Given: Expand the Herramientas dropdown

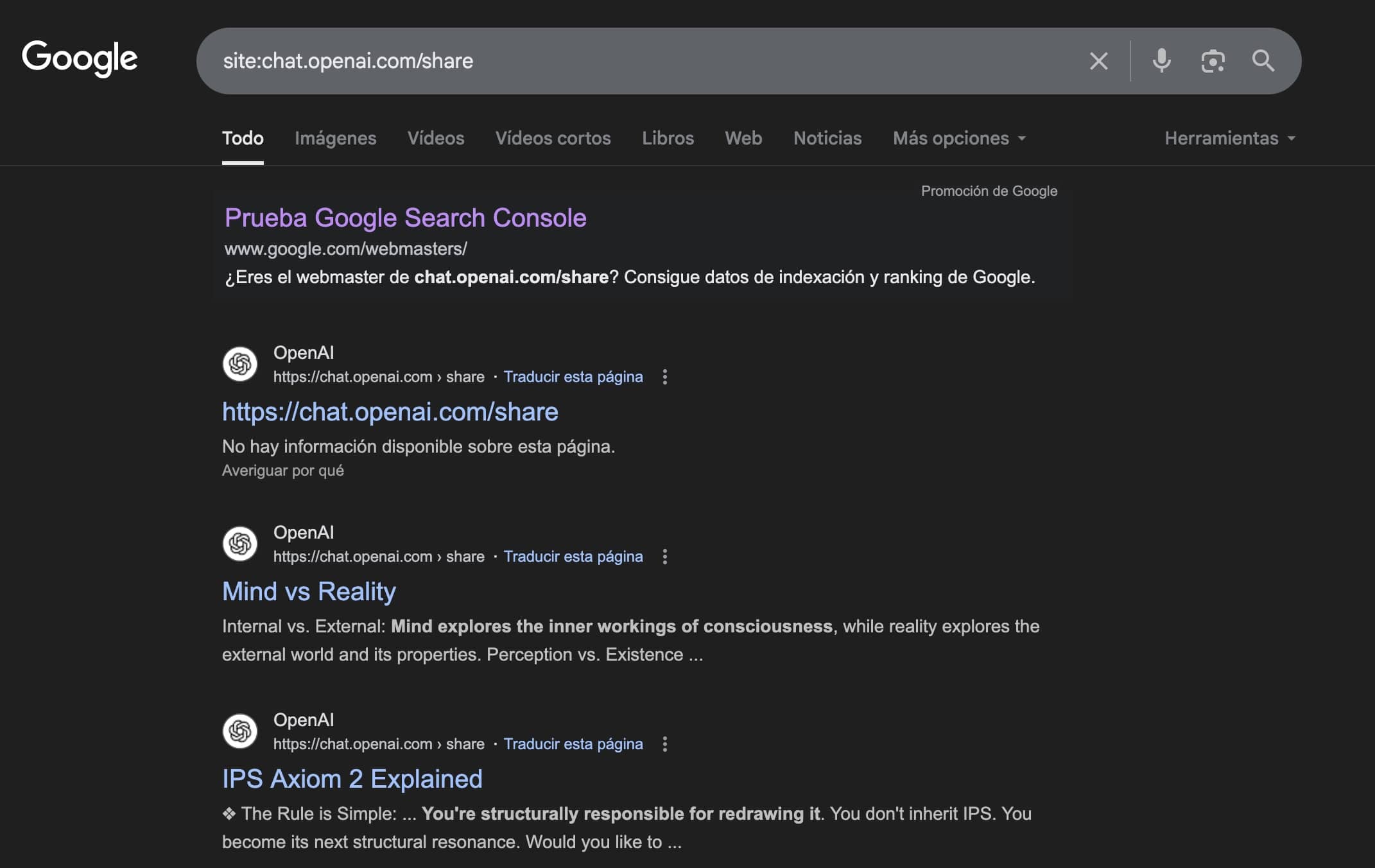Looking at the screenshot, I should coord(1229,138).
